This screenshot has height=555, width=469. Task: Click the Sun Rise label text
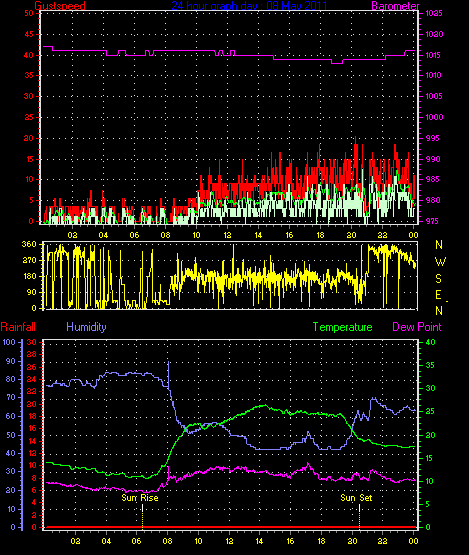[140, 498]
